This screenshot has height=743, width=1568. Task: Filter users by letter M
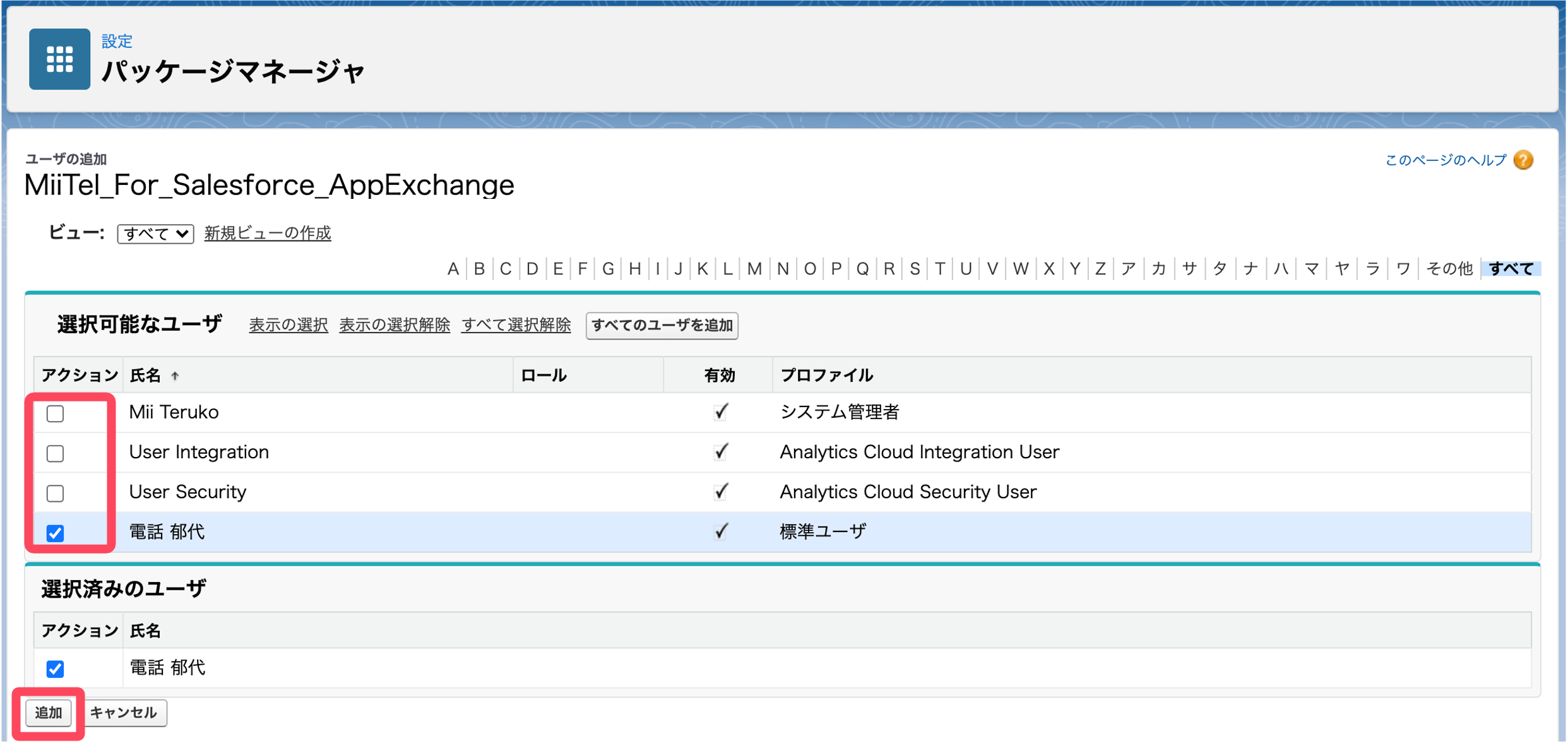tap(754, 269)
